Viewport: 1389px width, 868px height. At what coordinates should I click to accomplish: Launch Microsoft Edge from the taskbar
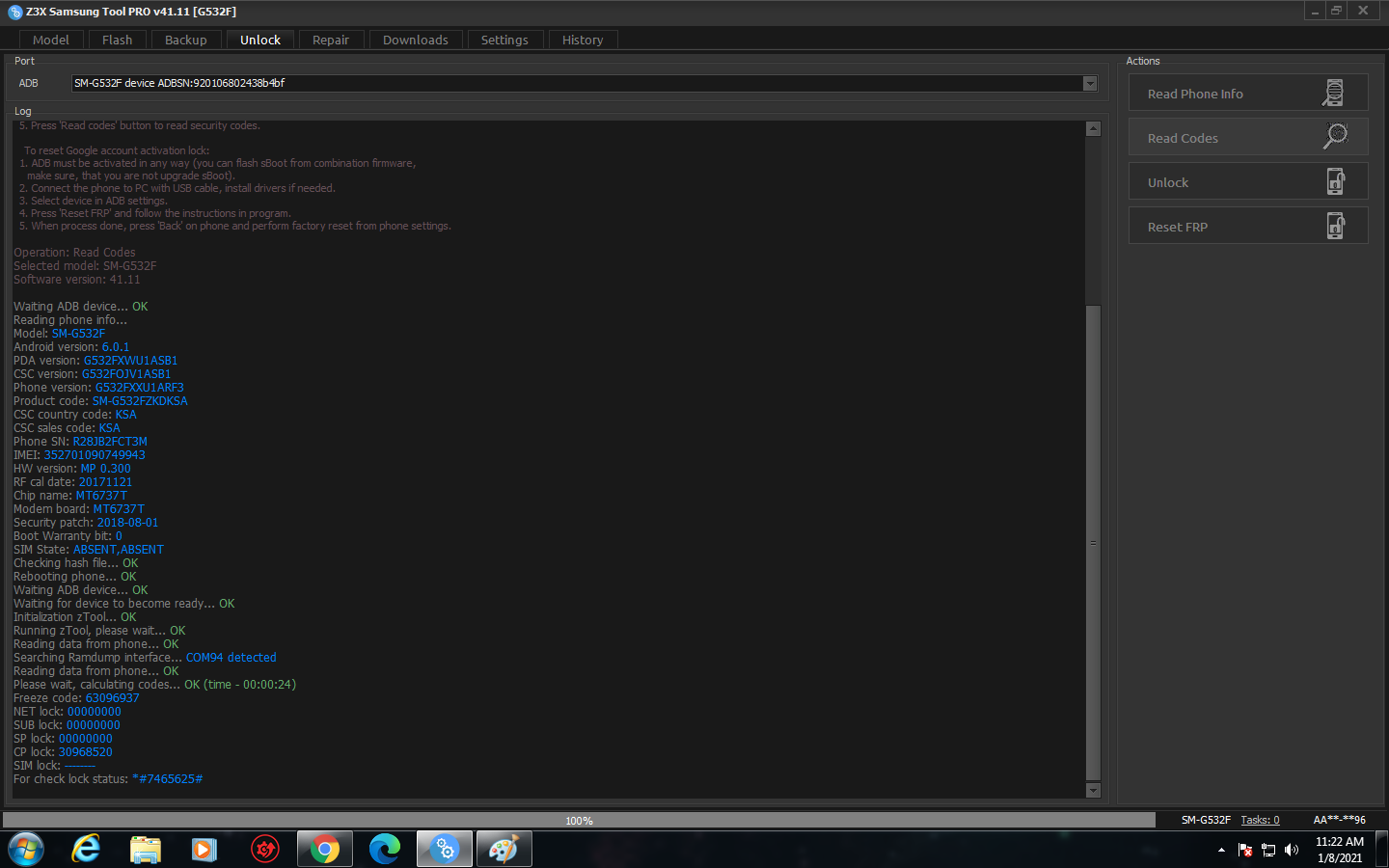(x=385, y=849)
